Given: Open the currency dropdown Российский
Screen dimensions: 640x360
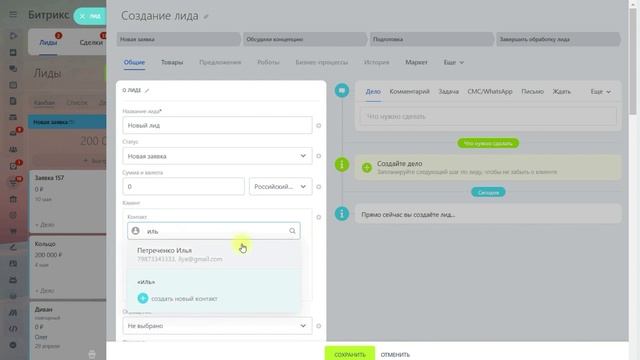Looking at the screenshot, I should [x=280, y=187].
